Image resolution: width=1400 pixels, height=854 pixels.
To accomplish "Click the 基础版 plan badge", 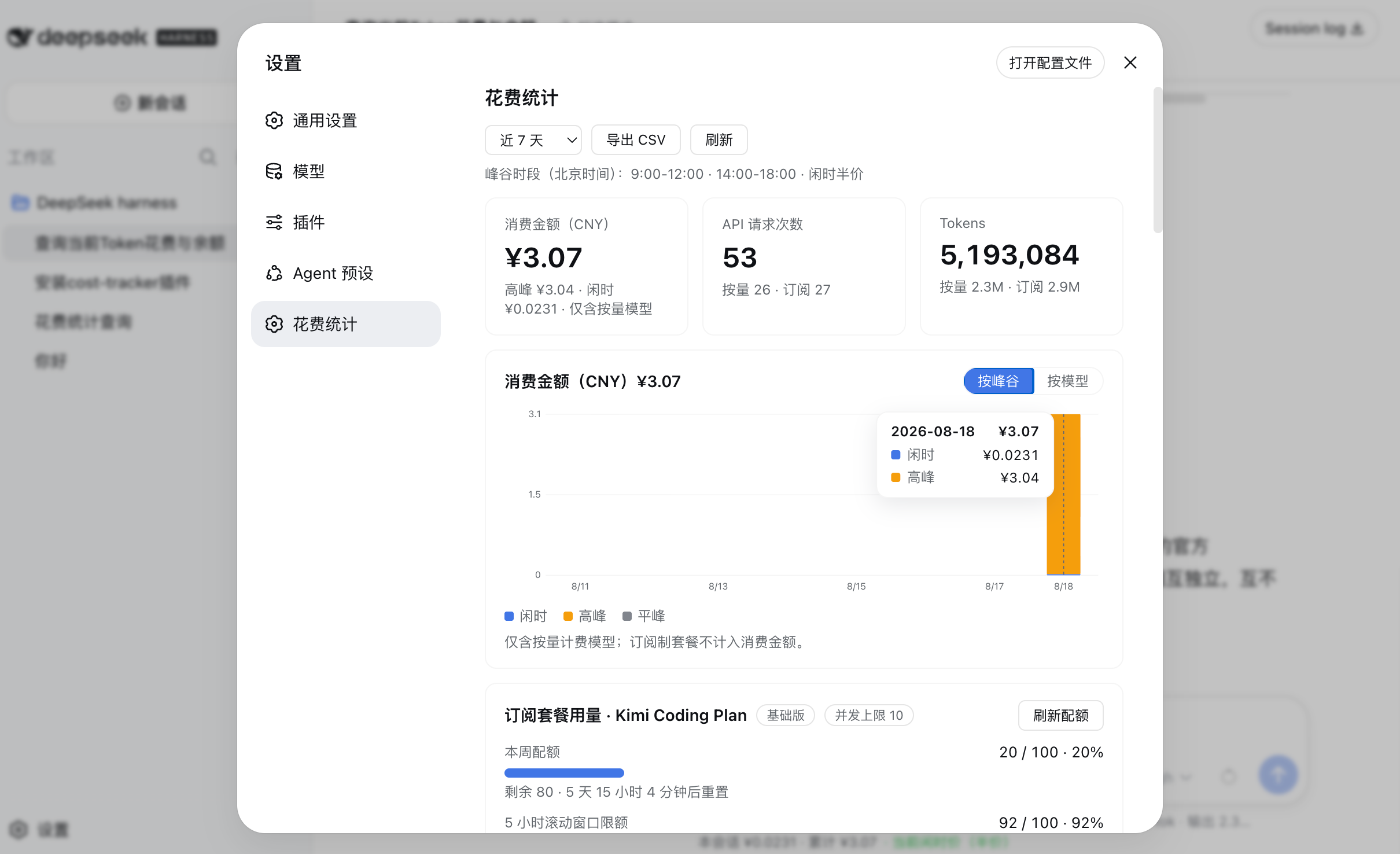I will pyautogui.click(x=786, y=716).
